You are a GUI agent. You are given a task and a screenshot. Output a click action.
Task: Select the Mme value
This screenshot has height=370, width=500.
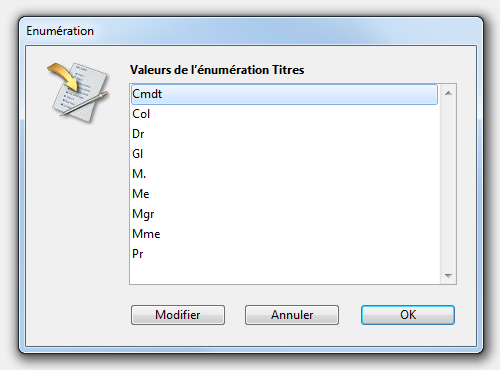284,234
